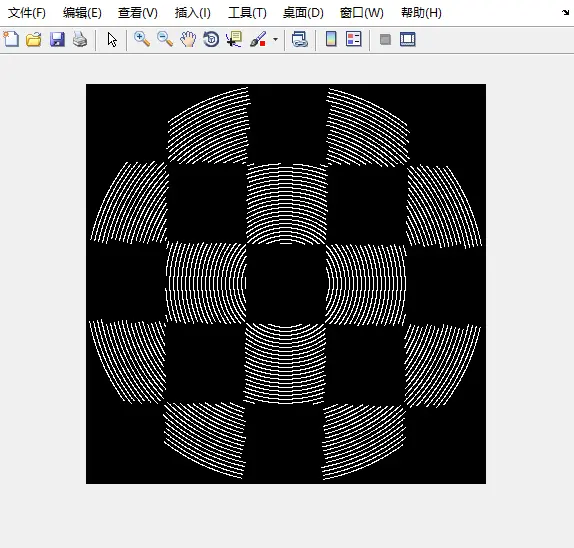Viewport: 574px width, 548px height.
Task: Activate the Zoom Out magnifier
Action: 165,39
